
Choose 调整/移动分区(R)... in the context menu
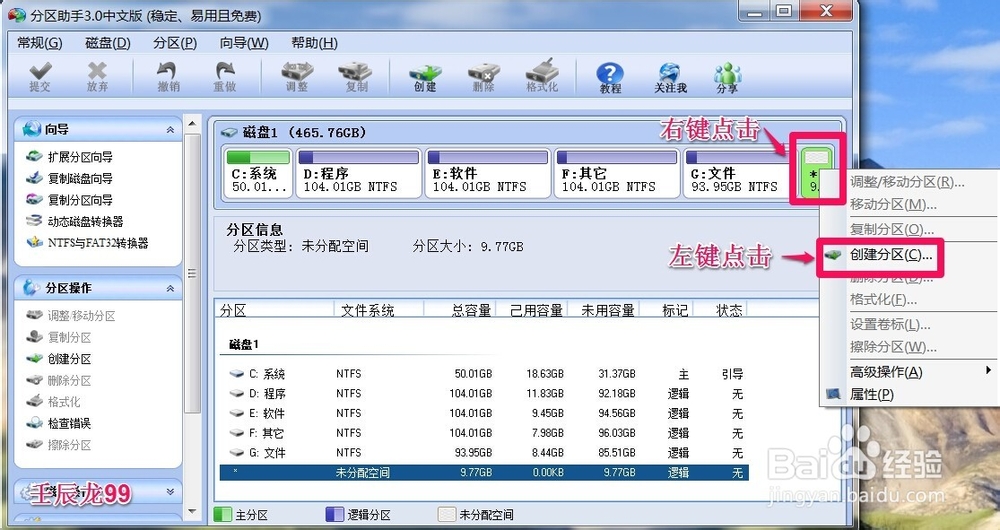click(906, 182)
